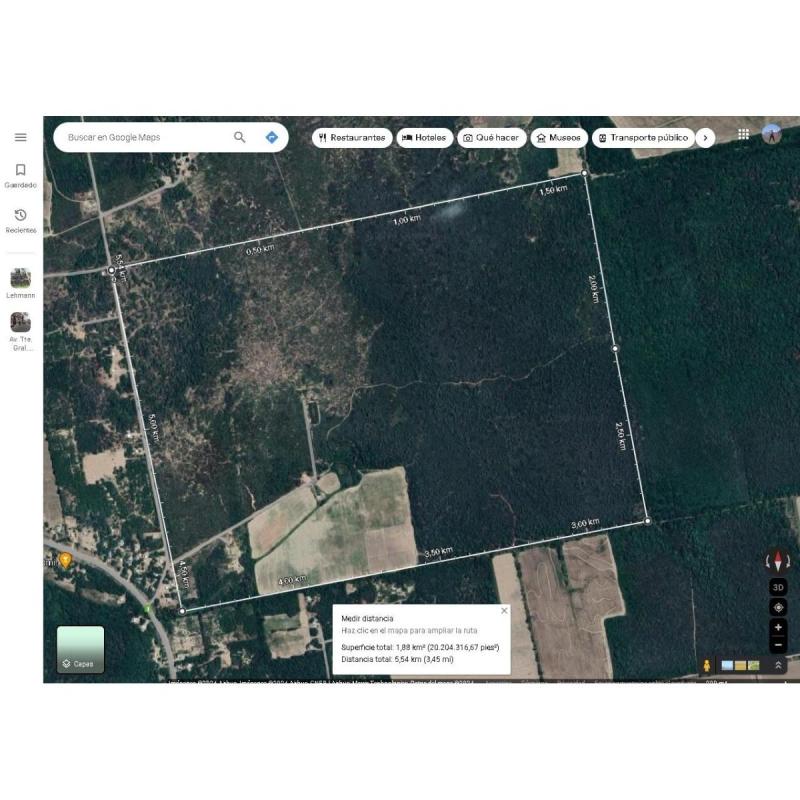
Task: Click the search magnifier icon
Action: click(x=239, y=137)
